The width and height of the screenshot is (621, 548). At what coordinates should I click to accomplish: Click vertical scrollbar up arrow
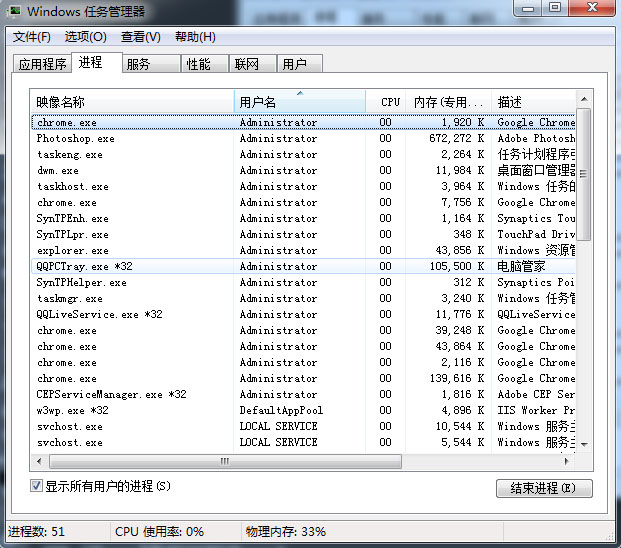click(584, 99)
